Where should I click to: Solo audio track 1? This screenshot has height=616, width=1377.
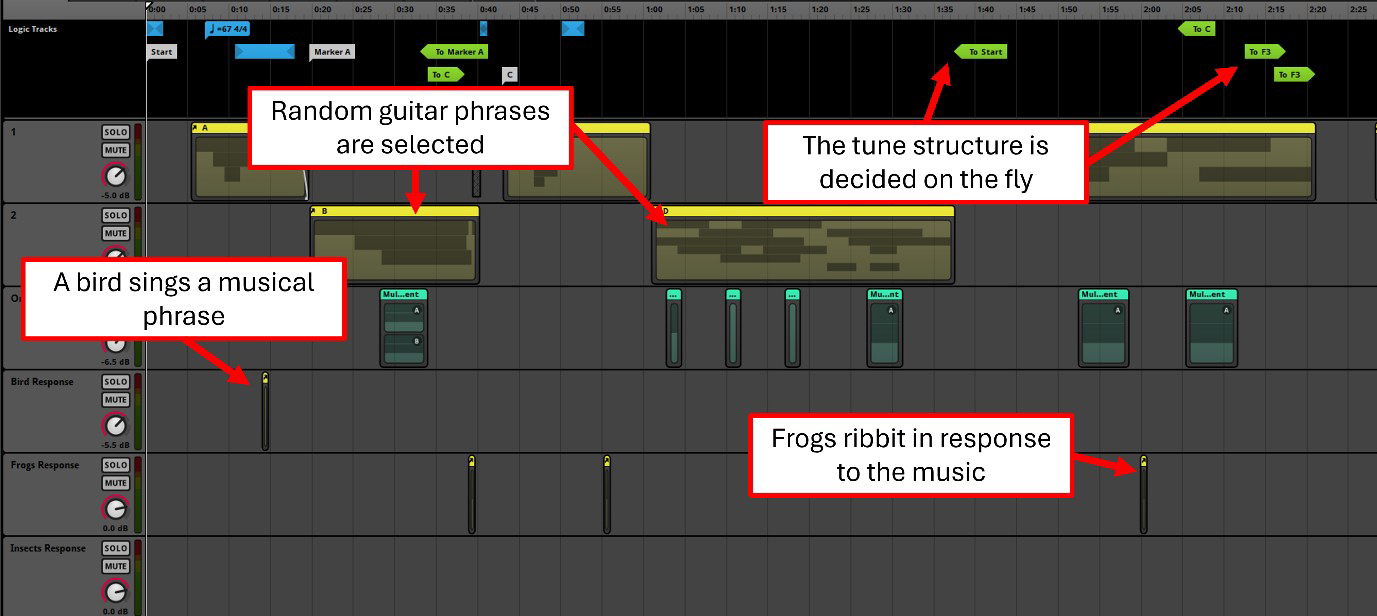pos(115,133)
